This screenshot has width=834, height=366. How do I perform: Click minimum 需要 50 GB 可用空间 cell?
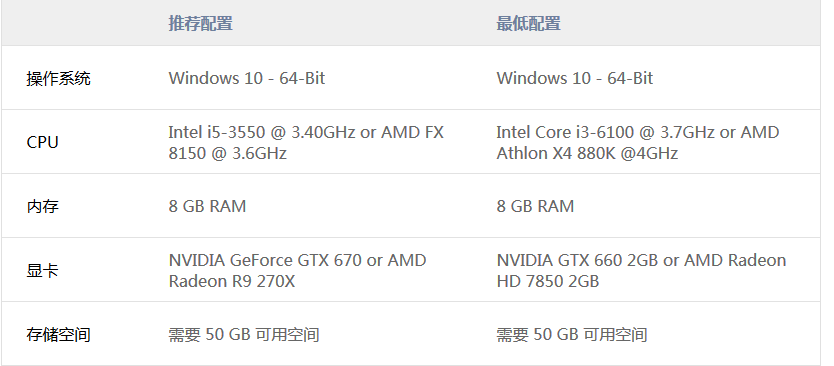point(572,335)
